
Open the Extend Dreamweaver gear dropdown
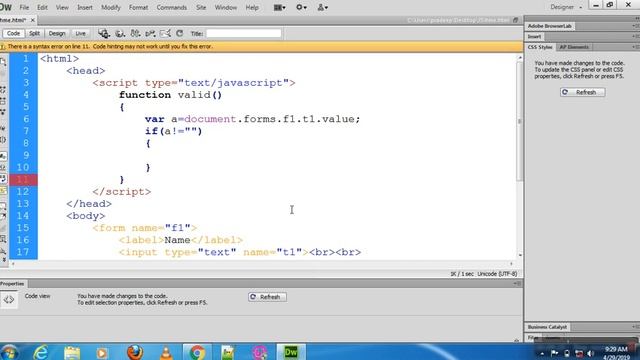click(x=301, y=7)
